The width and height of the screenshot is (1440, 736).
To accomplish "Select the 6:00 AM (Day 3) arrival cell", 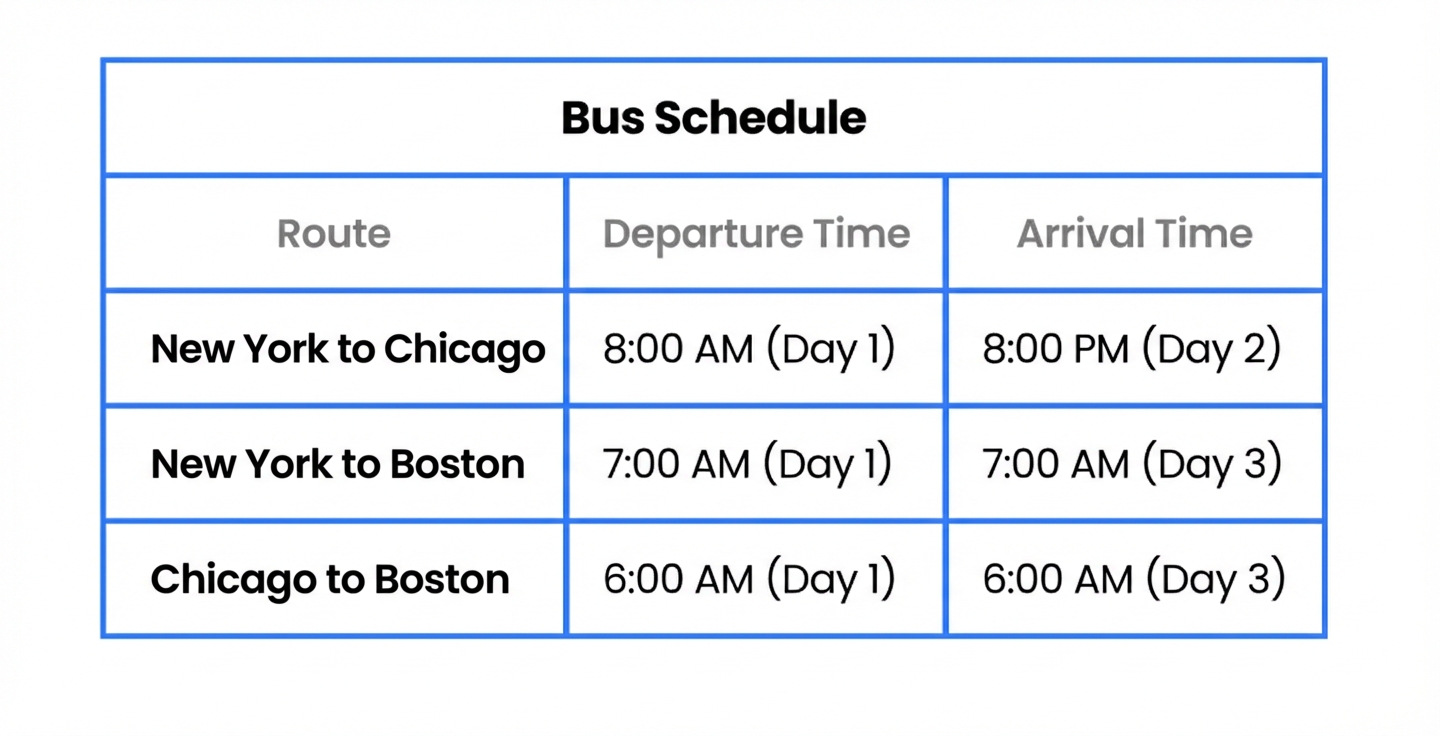I will pos(1134,579).
